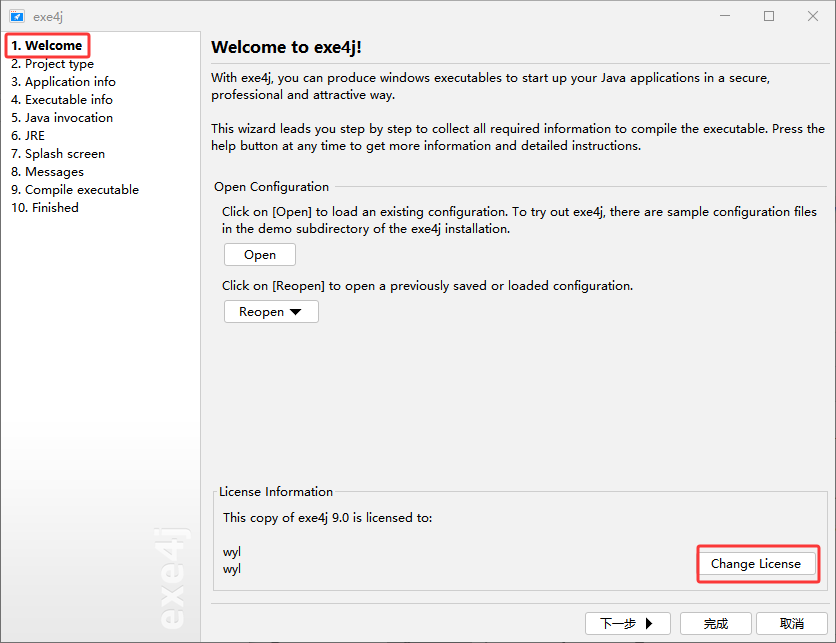This screenshot has height=643, width=836.
Task: Select '5. Java invocation' step
Action: tap(62, 118)
